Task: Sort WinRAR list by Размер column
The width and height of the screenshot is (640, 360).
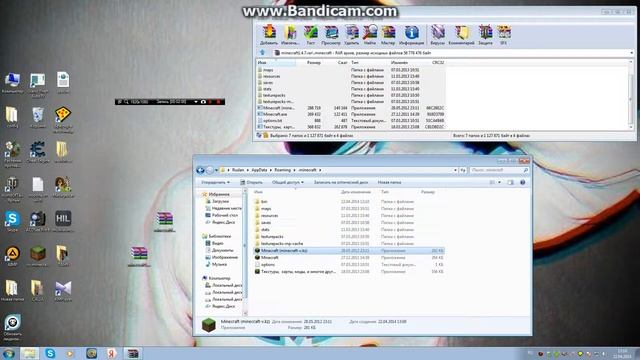Action: pyautogui.click(x=313, y=62)
